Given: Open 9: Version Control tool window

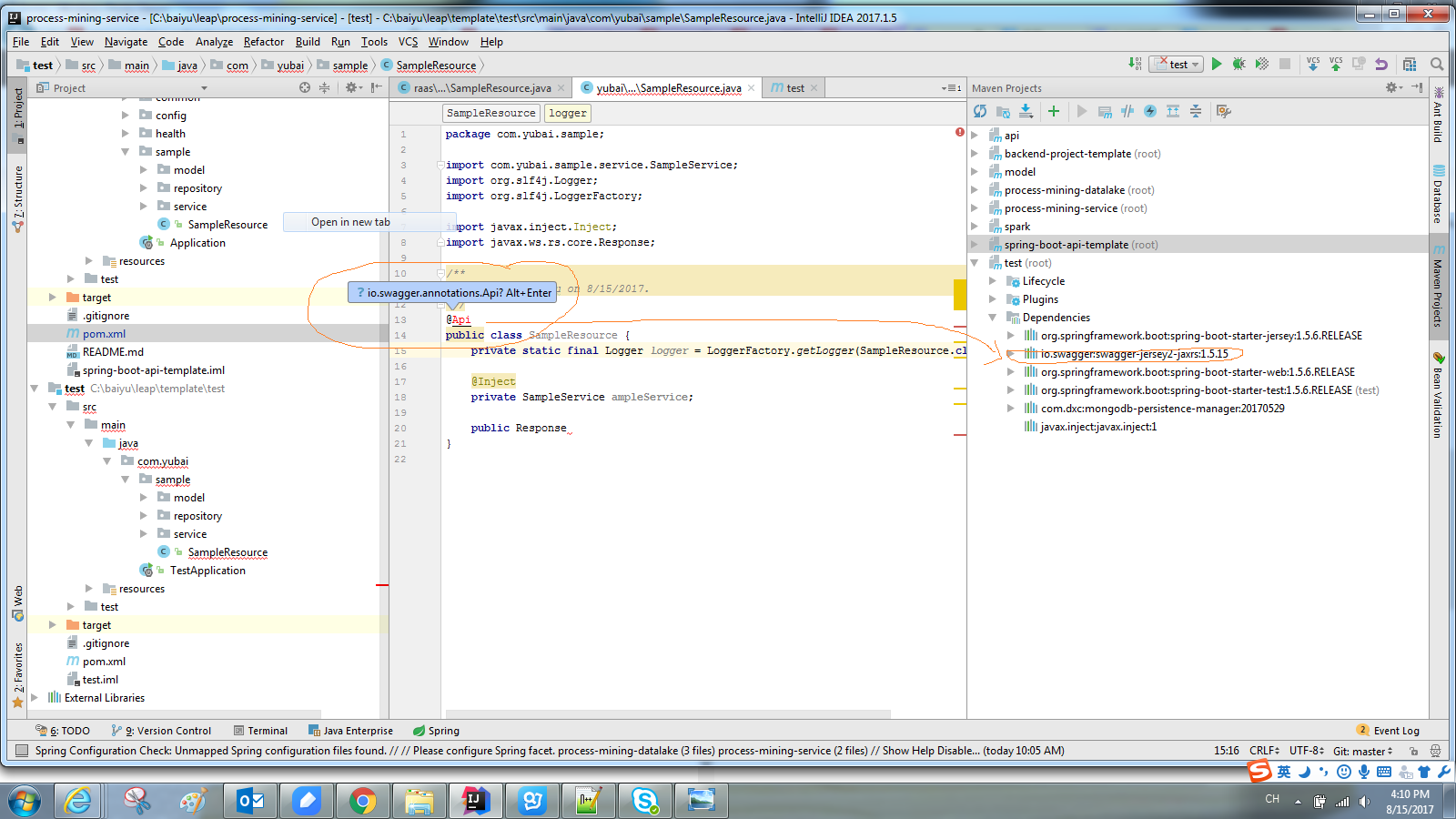Looking at the screenshot, I should coord(161,731).
